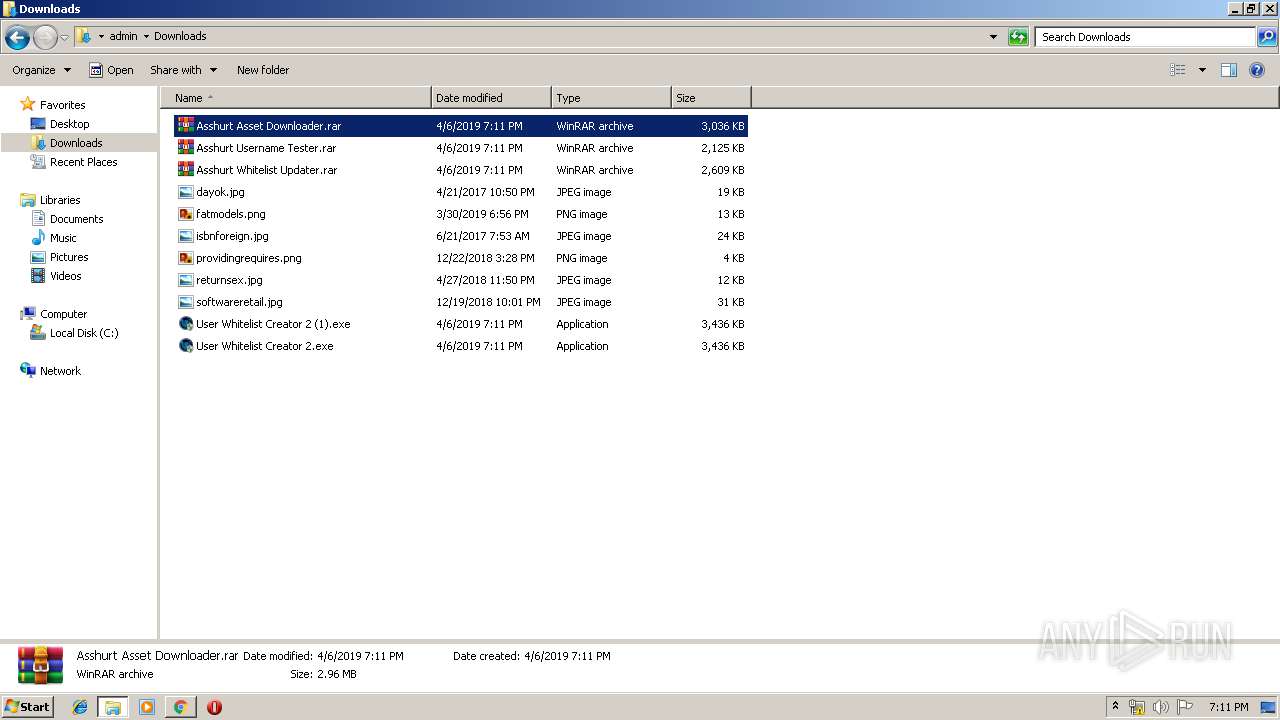Show hidden system tray icons

(x=1116, y=707)
